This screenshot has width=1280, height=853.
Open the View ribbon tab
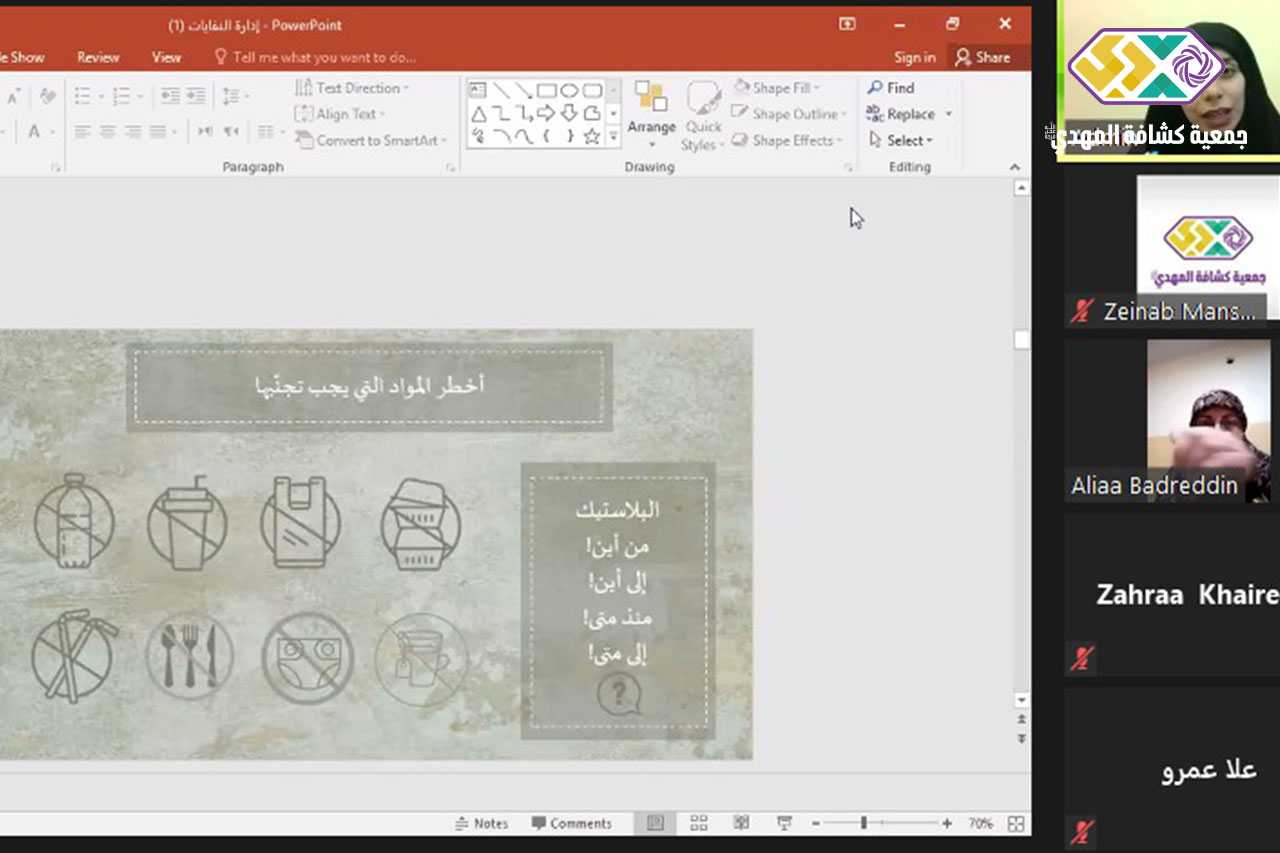point(166,57)
